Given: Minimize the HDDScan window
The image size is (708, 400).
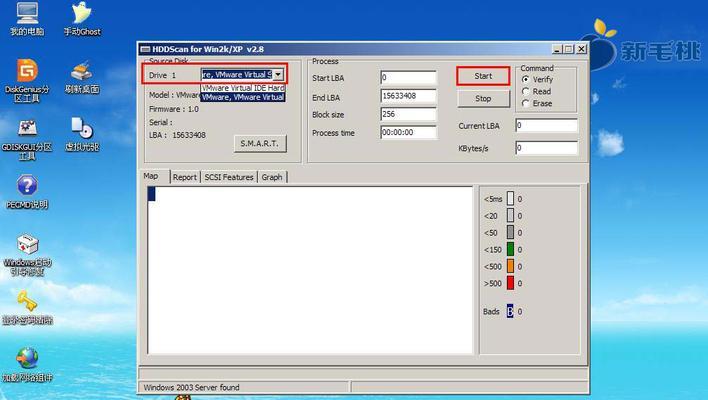Looking at the screenshot, I should [557, 49].
